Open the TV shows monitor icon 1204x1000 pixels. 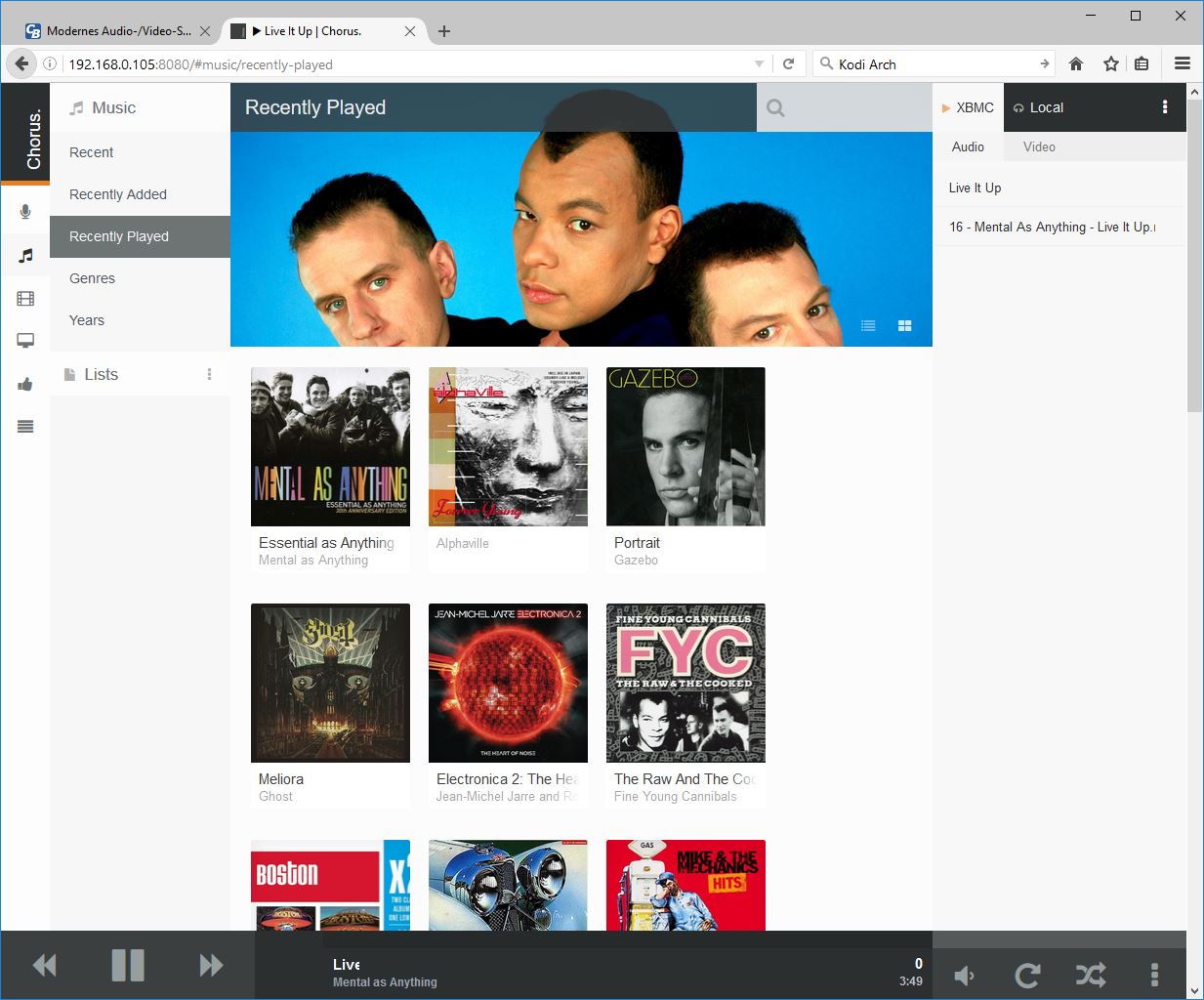click(x=25, y=341)
